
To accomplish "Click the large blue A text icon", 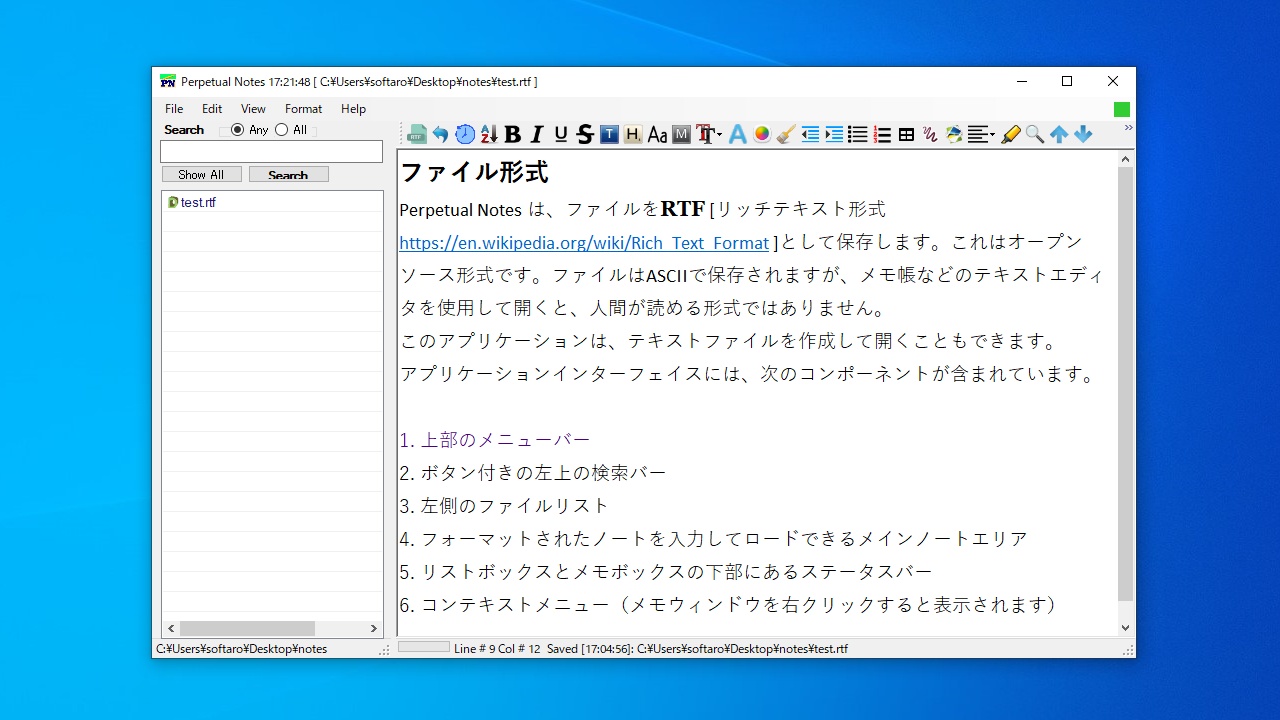I will 738,134.
